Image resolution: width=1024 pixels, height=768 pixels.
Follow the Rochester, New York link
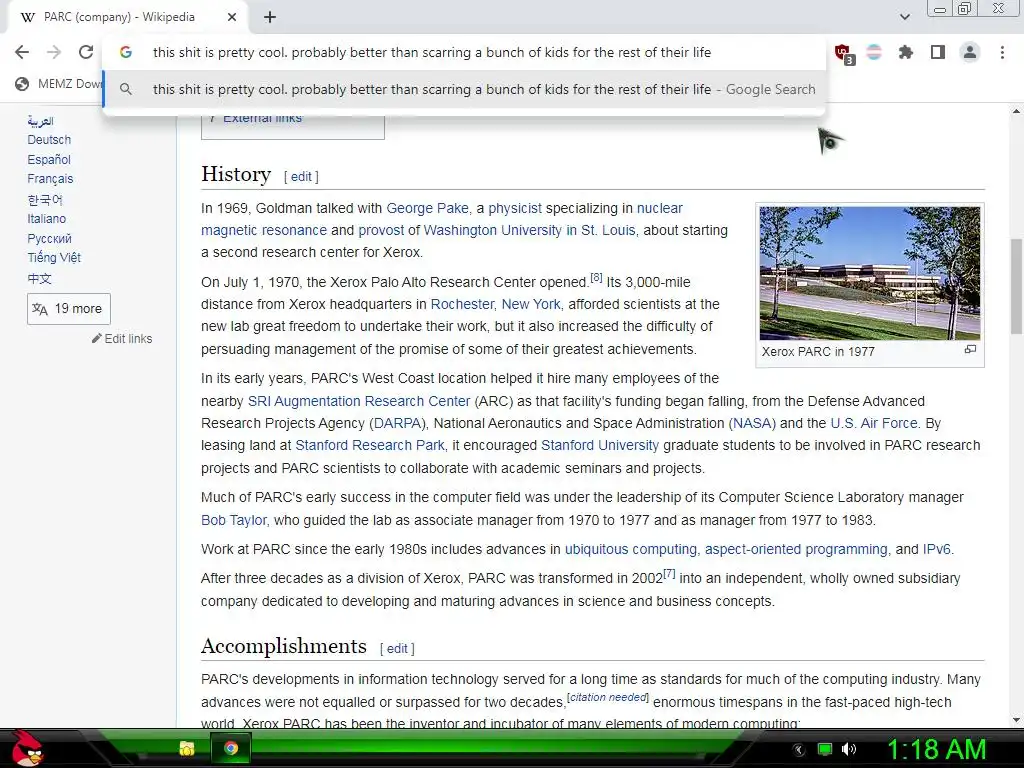point(495,304)
